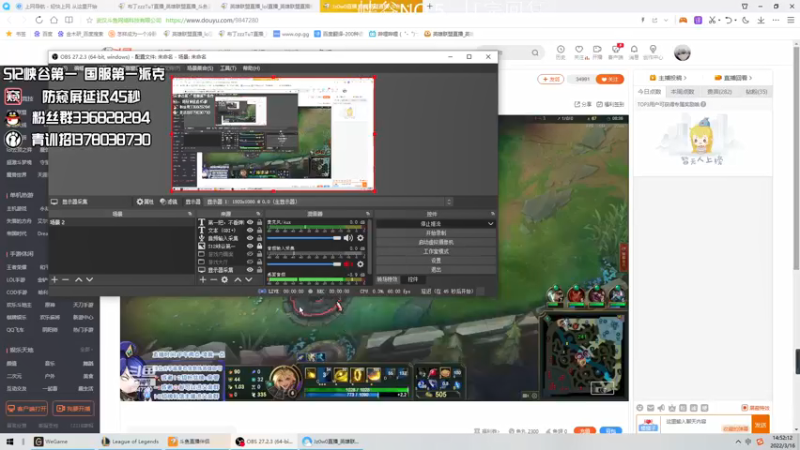Move scene up in the OBS scenes list
Viewport: 800px width, 450px height.
click(79, 280)
